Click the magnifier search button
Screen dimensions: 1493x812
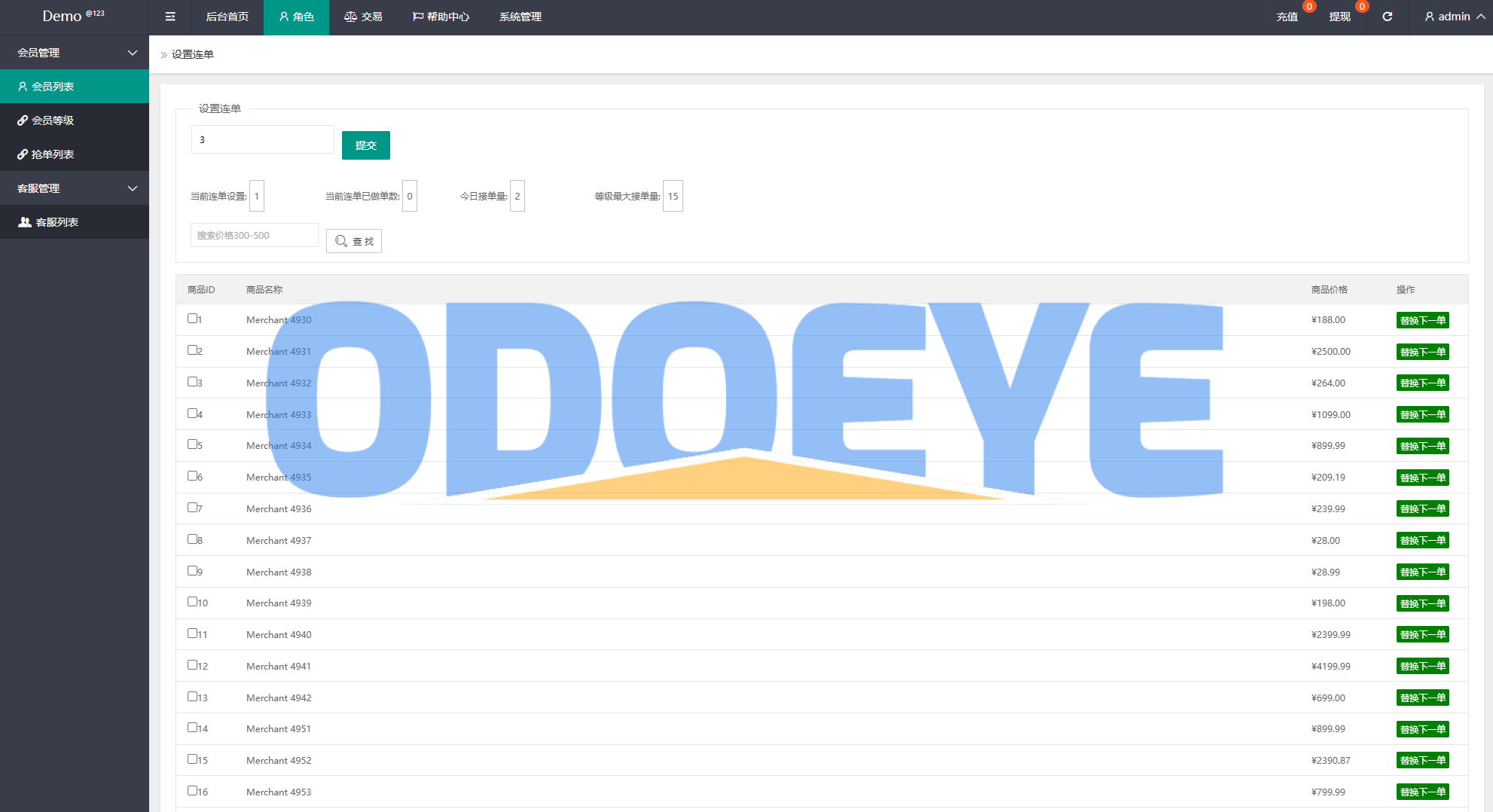click(354, 241)
